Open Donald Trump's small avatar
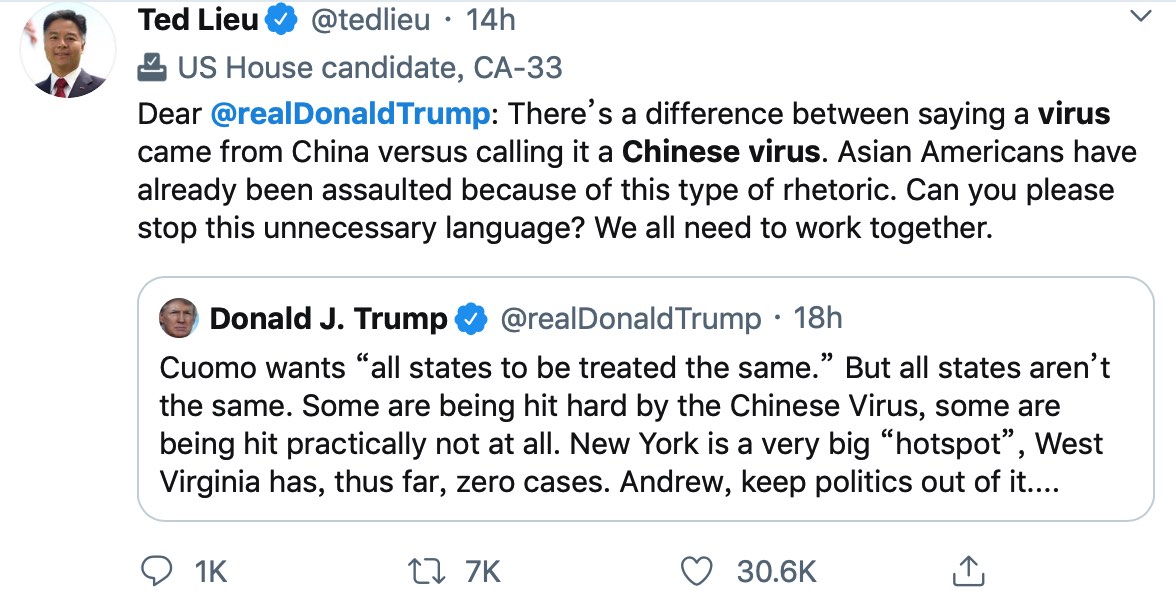Viewport: 1176px width, 610px height. (x=179, y=318)
